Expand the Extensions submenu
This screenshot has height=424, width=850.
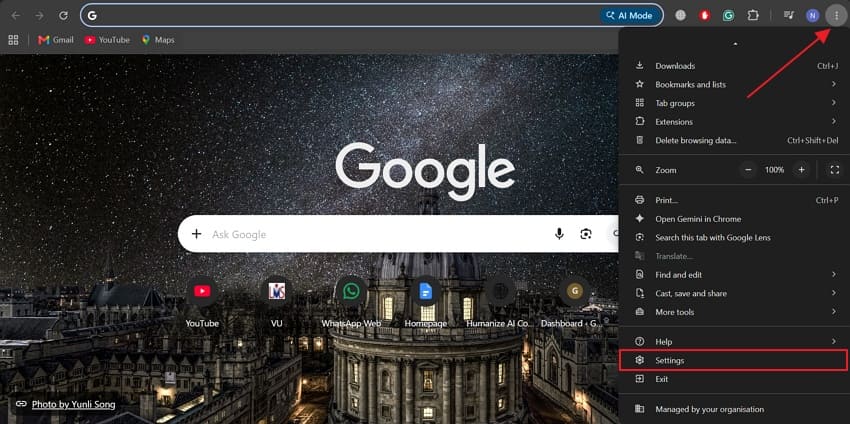[735, 121]
